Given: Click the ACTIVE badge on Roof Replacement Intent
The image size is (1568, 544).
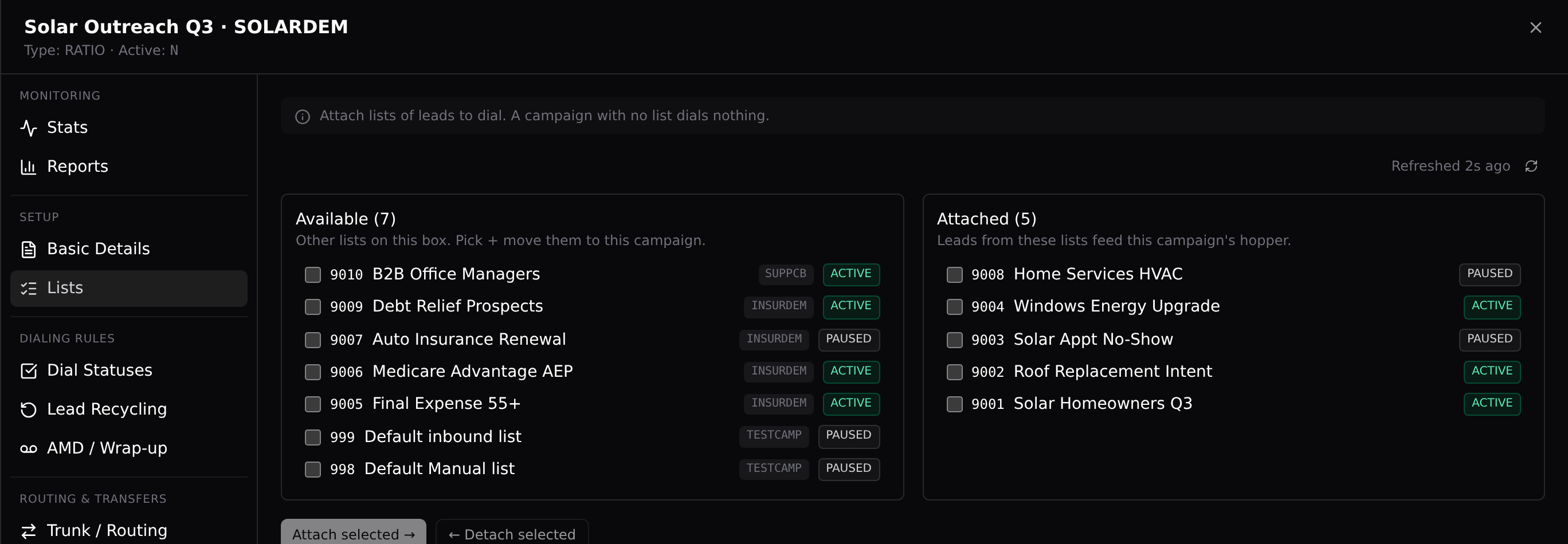Looking at the screenshot, I should 1492,371.
